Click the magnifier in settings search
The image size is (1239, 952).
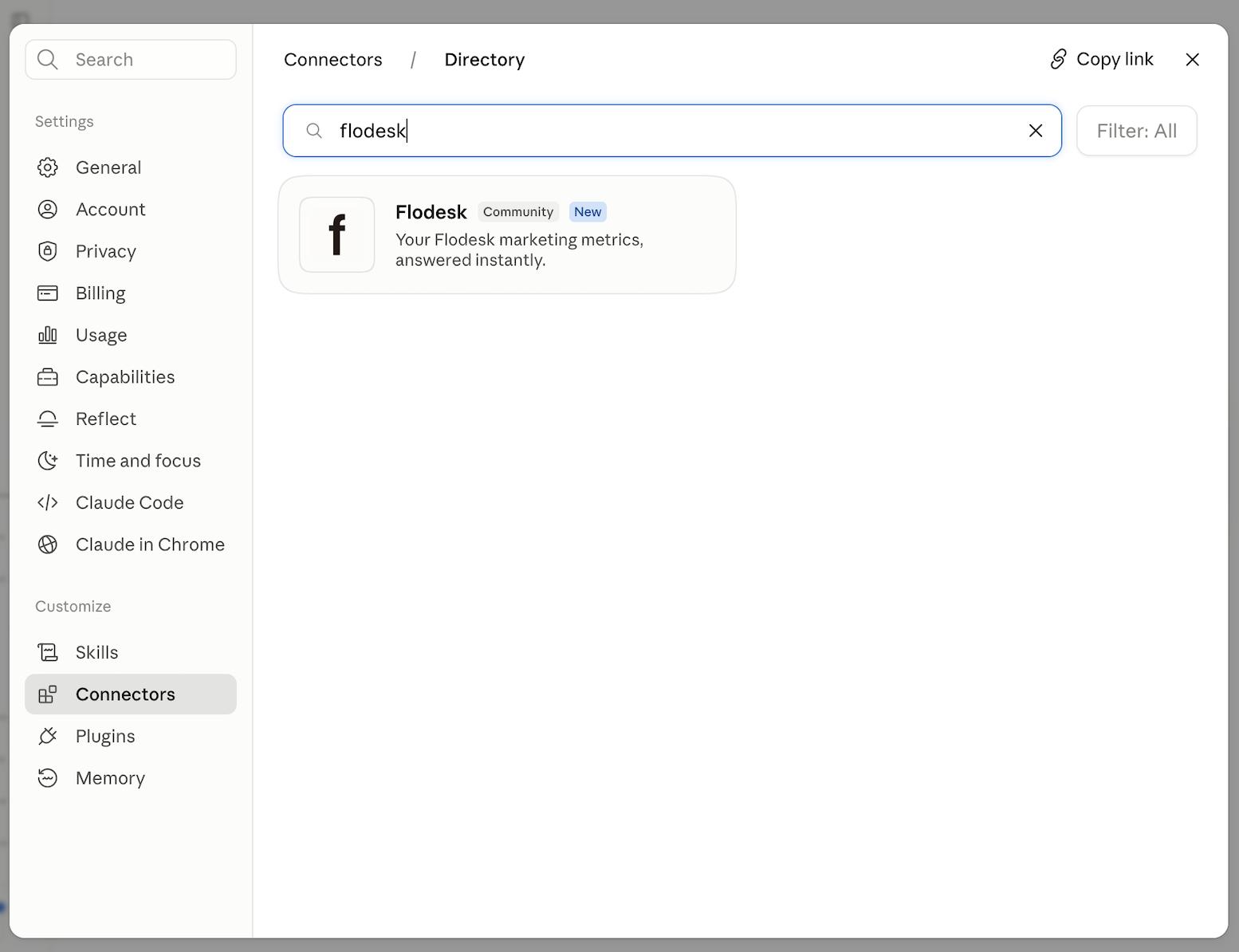[x=48, y=60]
